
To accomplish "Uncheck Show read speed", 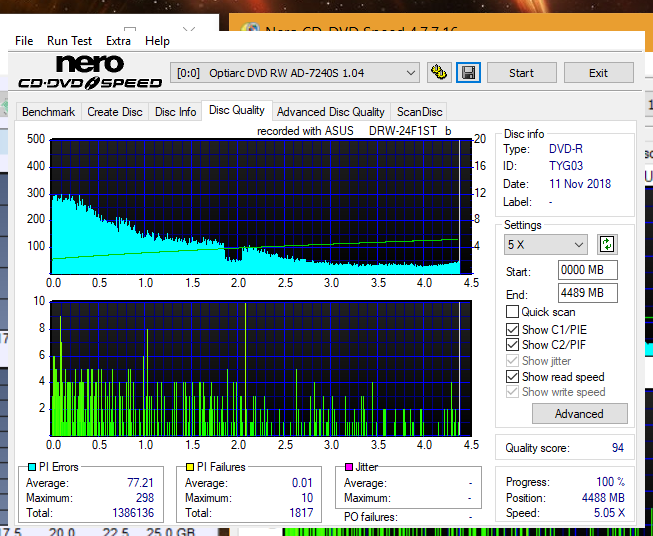I will 512,376.
